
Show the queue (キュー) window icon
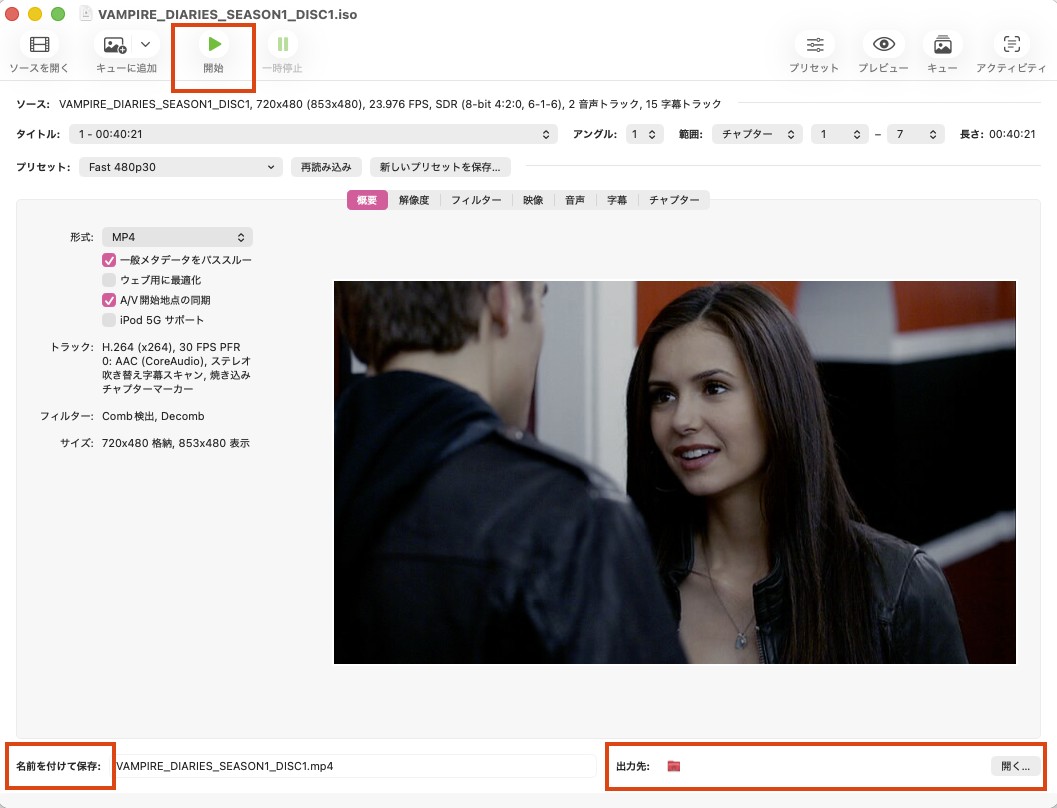942,44
